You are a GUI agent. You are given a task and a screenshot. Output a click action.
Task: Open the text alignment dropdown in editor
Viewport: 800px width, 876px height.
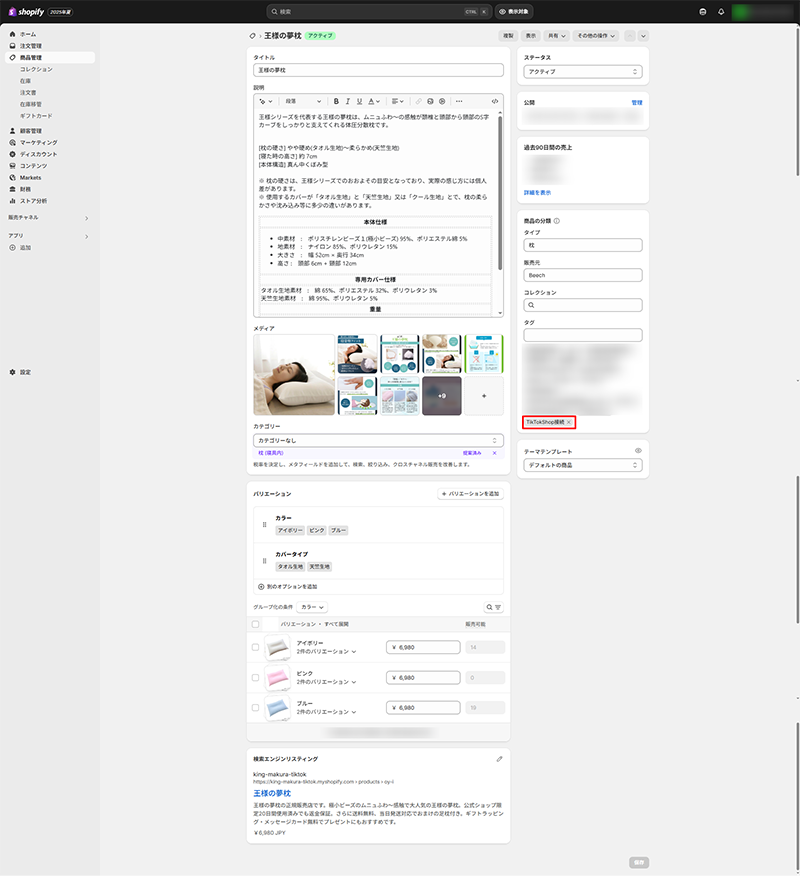(398, 101)
